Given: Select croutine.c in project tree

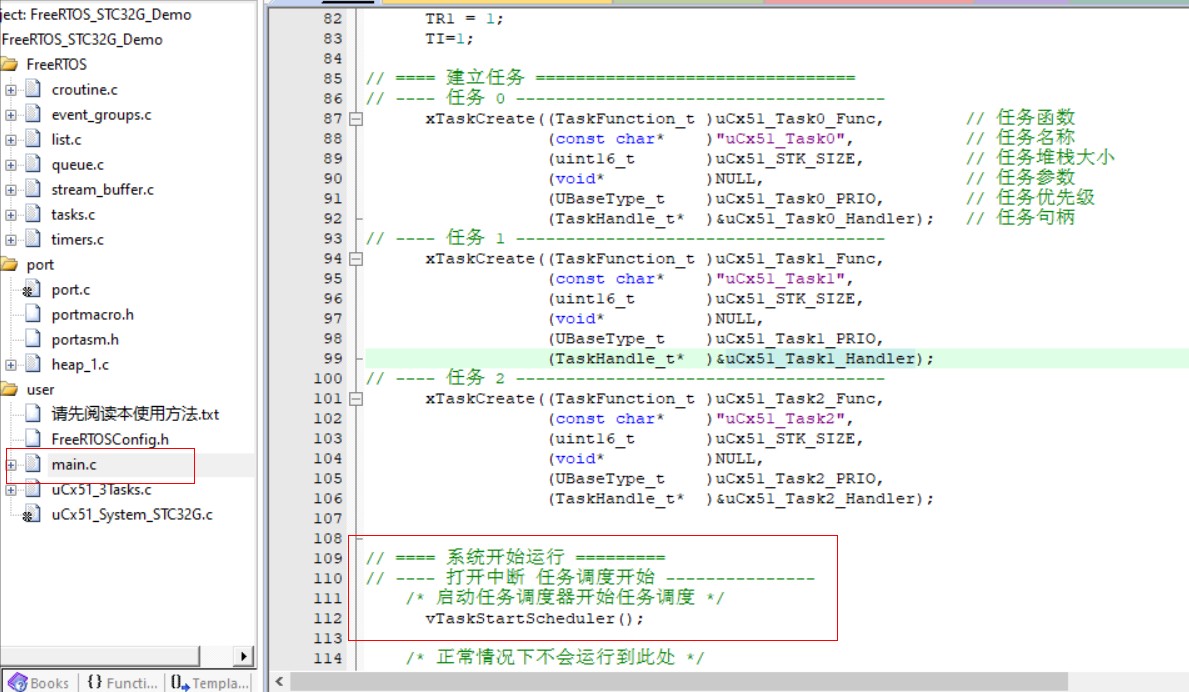Looking at the screenshot, I should [84, 89].
